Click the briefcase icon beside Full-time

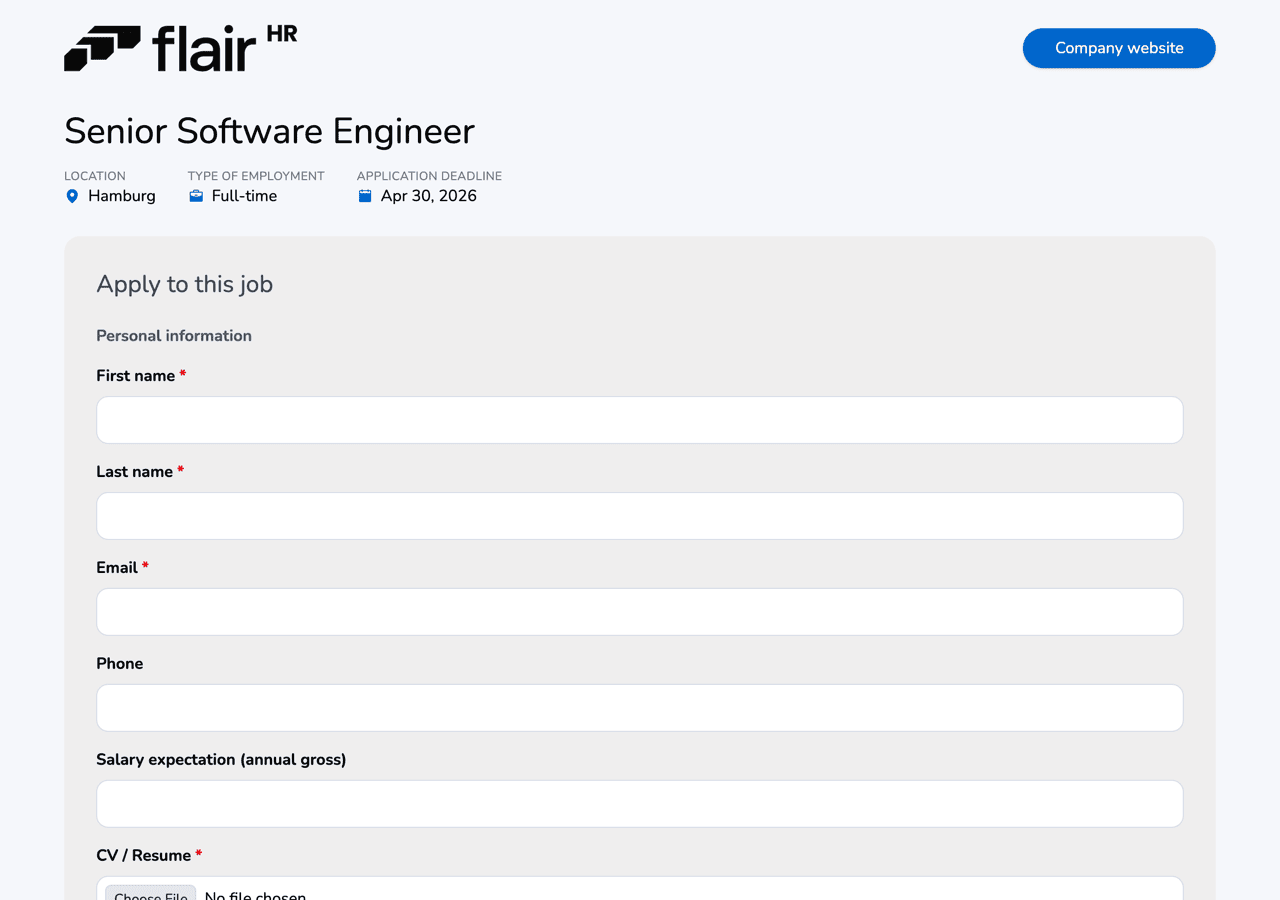click(x=196, y=196)
